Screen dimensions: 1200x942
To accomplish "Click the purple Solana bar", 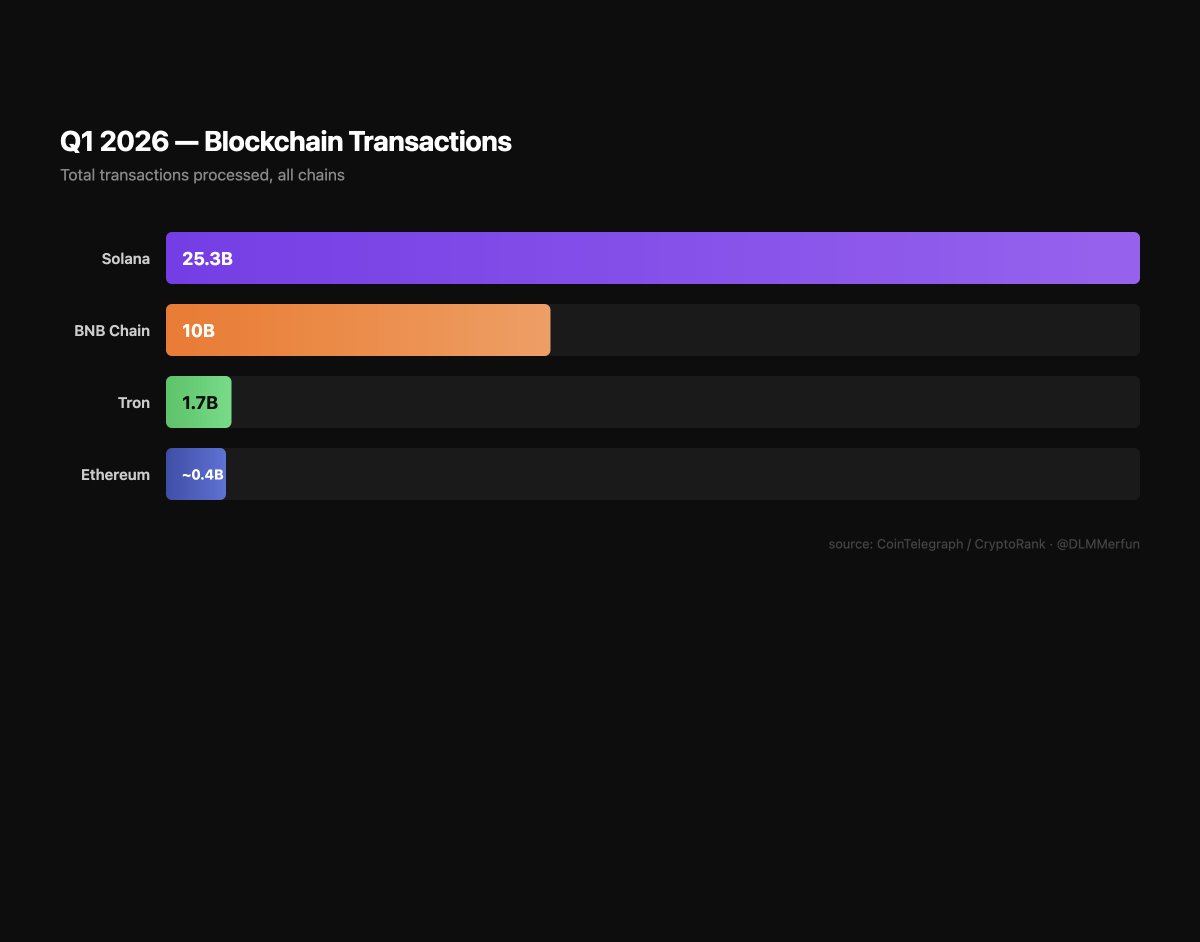I will tap(652, 258).
